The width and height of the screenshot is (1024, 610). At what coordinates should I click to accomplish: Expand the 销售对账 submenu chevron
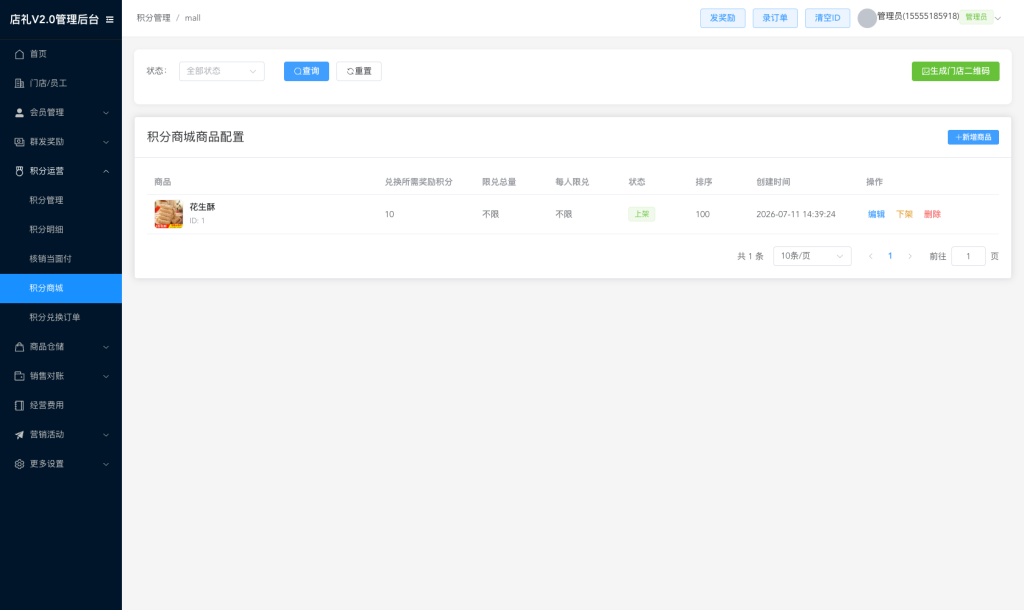pos(106,376)
